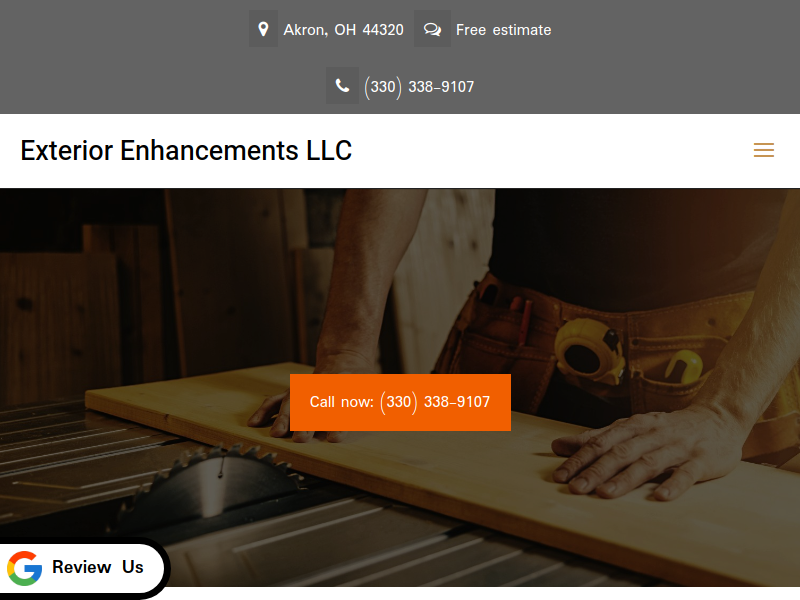The width and height of the screenshot is (800, 600).
Task: Dial the top bar (330) 338-9107 number
Action: pyautogui.click(x=419, y=87)
